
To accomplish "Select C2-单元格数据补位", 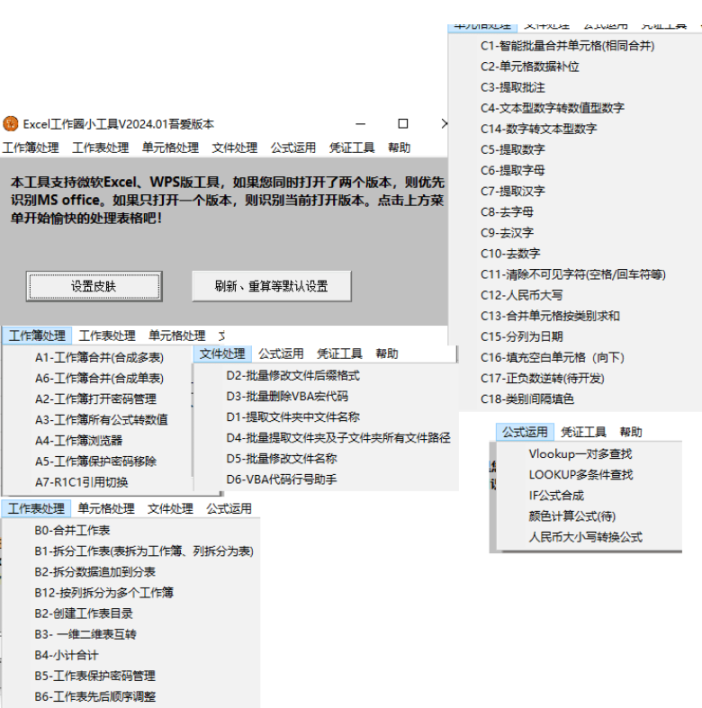I will 530,66.
